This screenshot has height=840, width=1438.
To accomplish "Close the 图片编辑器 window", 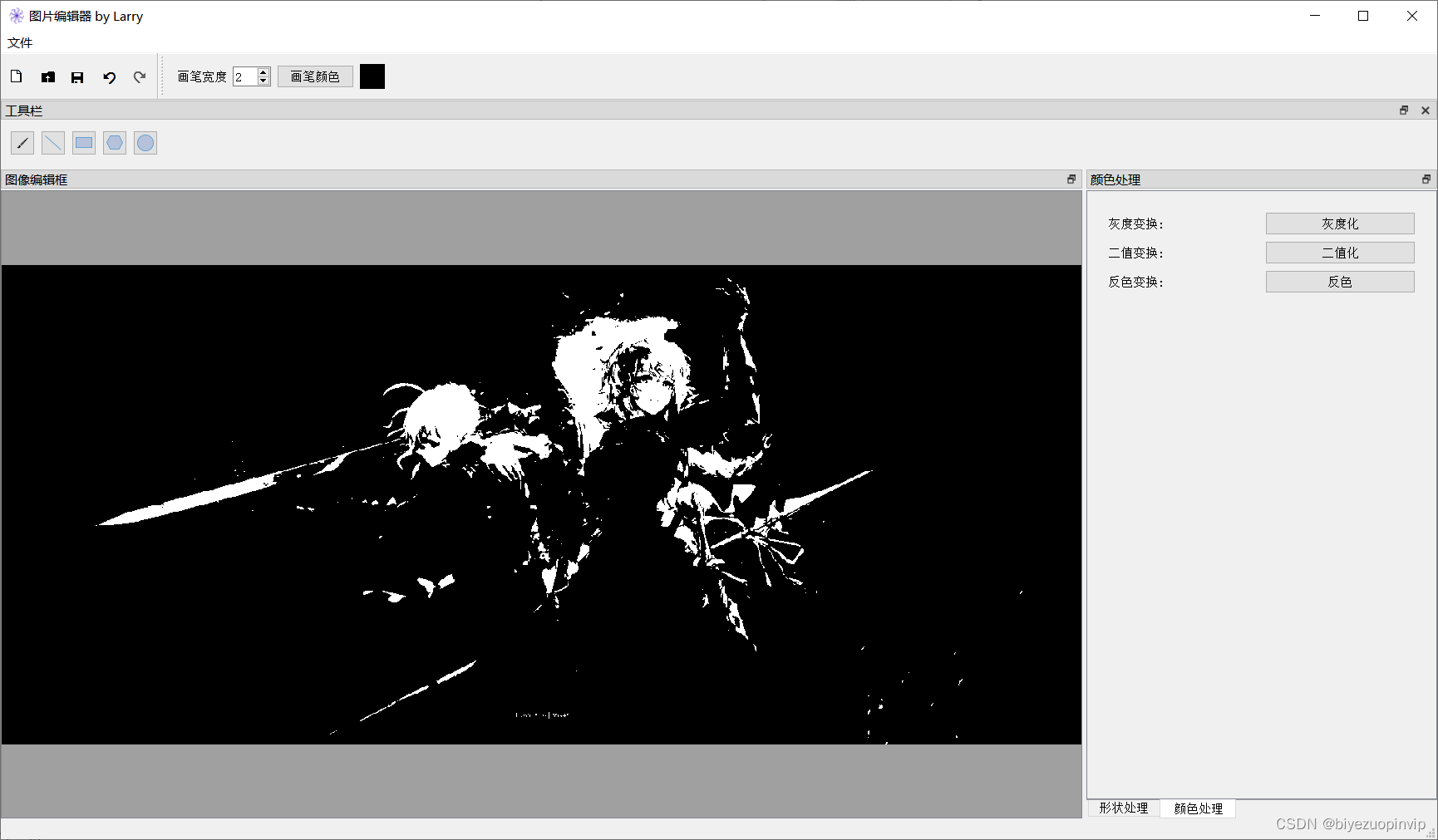I will 1411,16.
